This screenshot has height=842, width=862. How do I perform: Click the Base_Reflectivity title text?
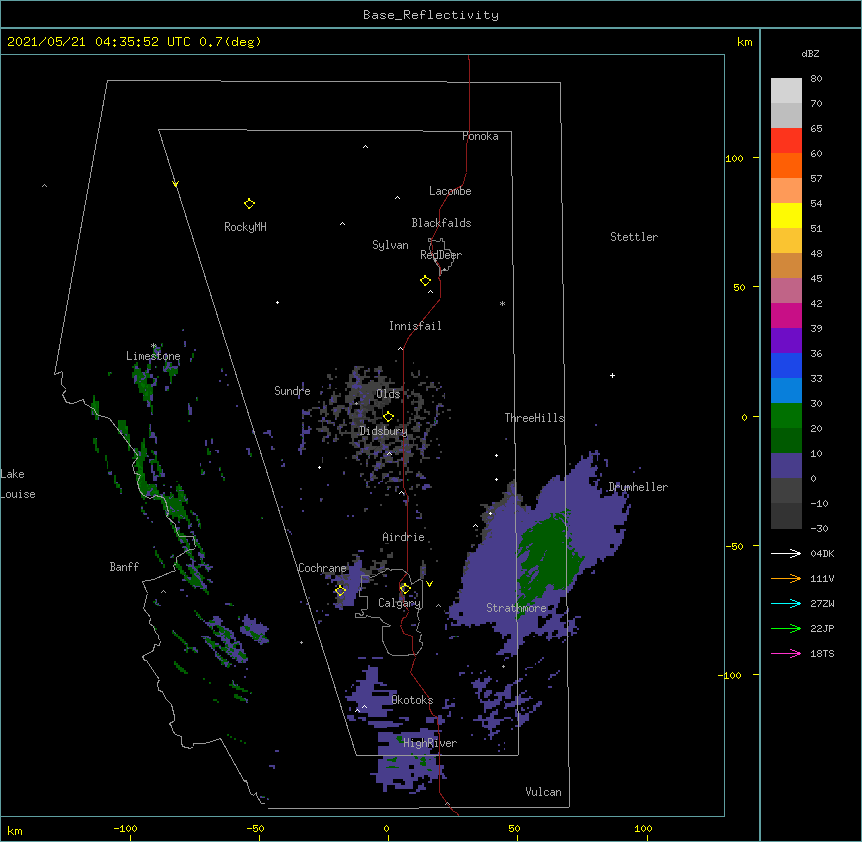[x=431, y=15]
